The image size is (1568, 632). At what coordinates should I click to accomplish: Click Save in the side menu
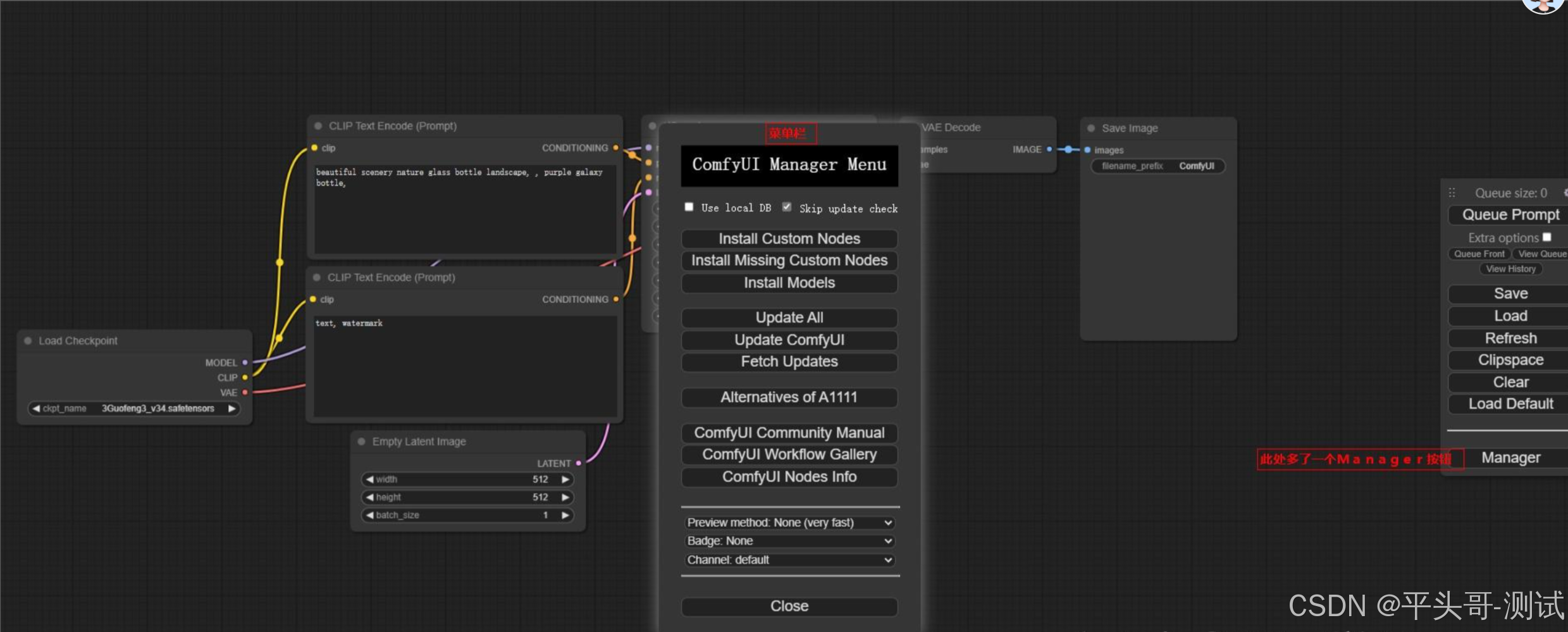(1509, 294)
